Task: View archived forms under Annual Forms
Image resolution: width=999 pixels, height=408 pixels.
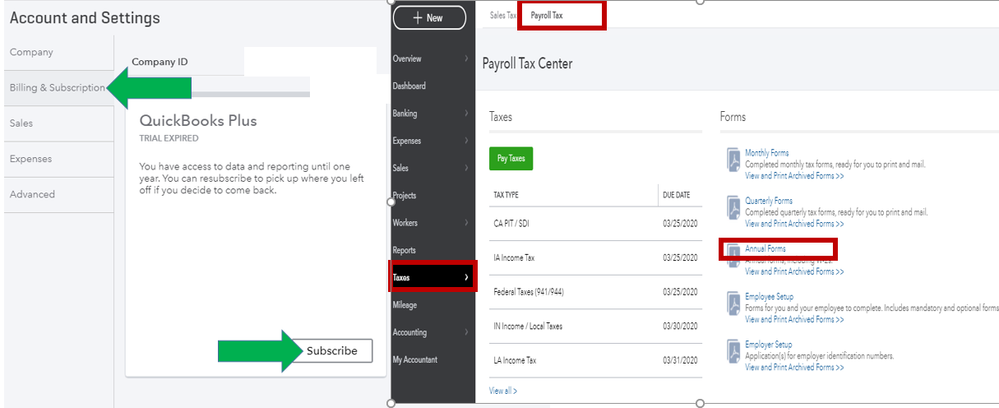Action: coord(794,272)
